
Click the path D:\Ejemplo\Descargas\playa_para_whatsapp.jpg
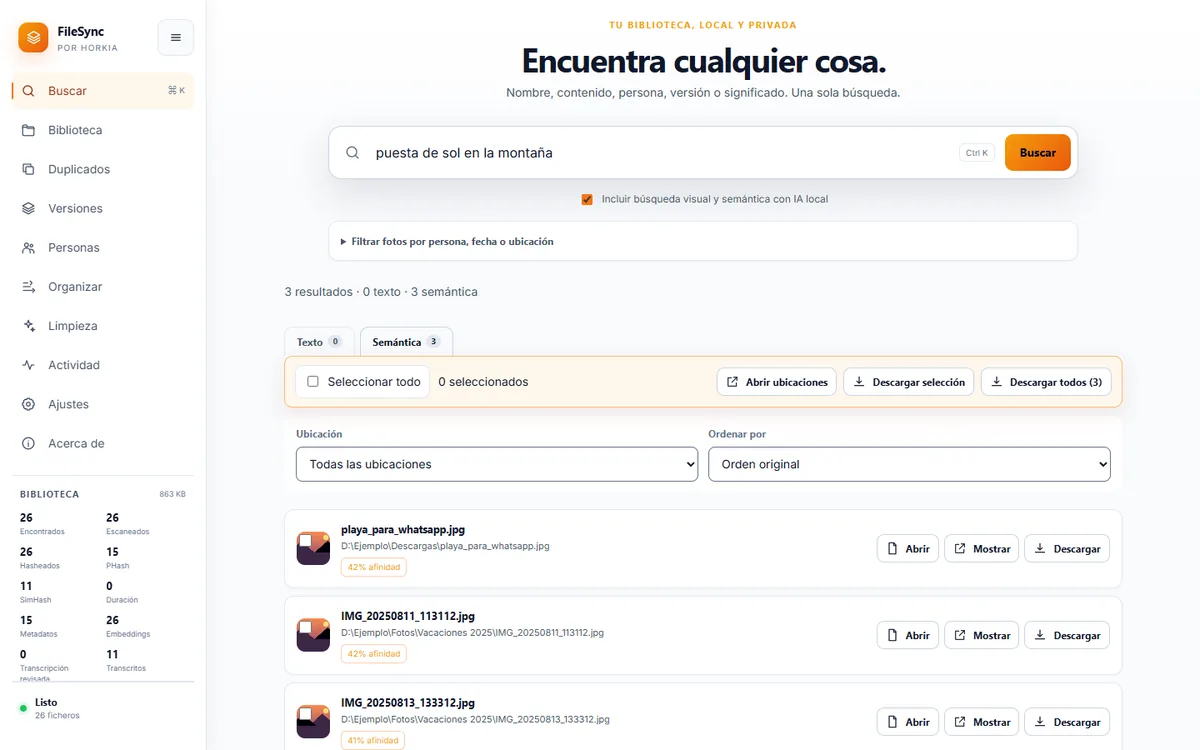[x=445, y=547]
